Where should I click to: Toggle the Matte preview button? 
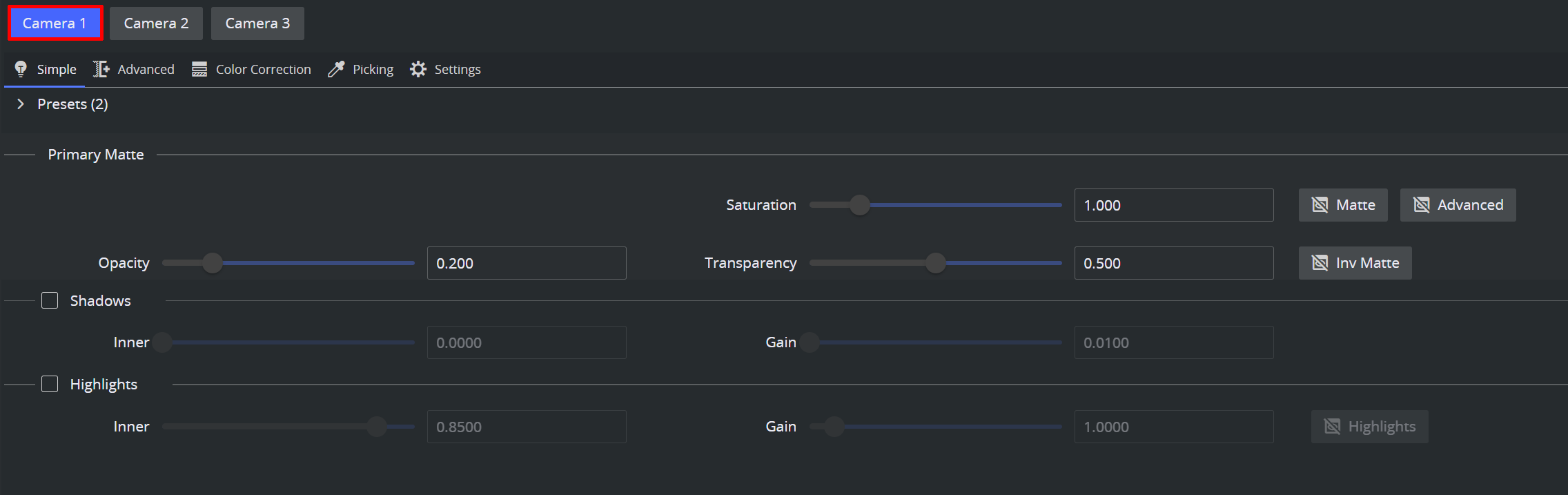click(x=1342, y=205)
